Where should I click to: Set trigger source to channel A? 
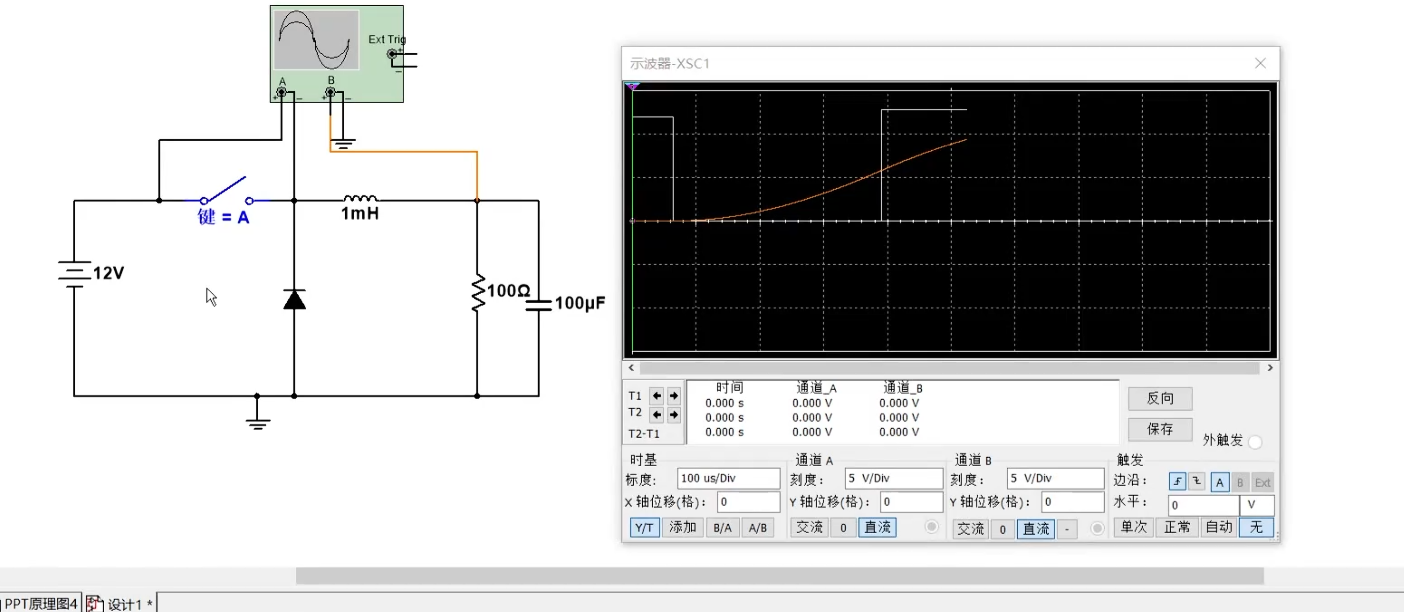1220,481
